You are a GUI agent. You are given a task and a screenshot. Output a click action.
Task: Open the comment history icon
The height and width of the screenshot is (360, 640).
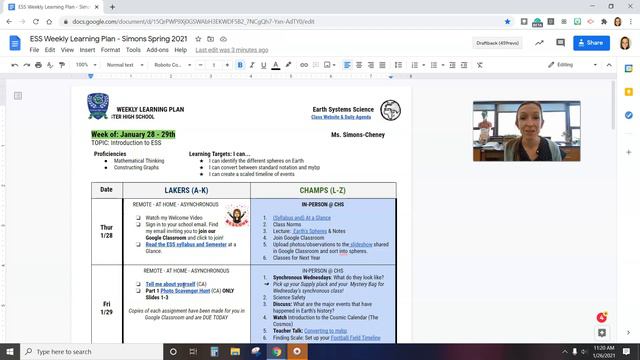[x=560, y=43]
